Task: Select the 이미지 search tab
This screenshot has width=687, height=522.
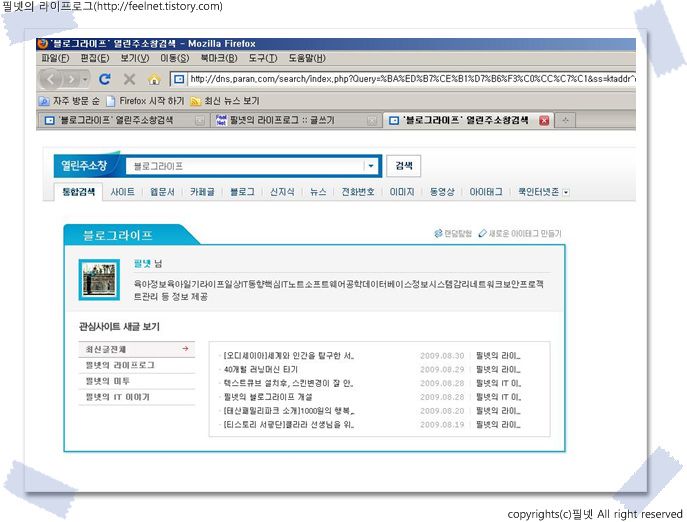Action: pos(402,192)
